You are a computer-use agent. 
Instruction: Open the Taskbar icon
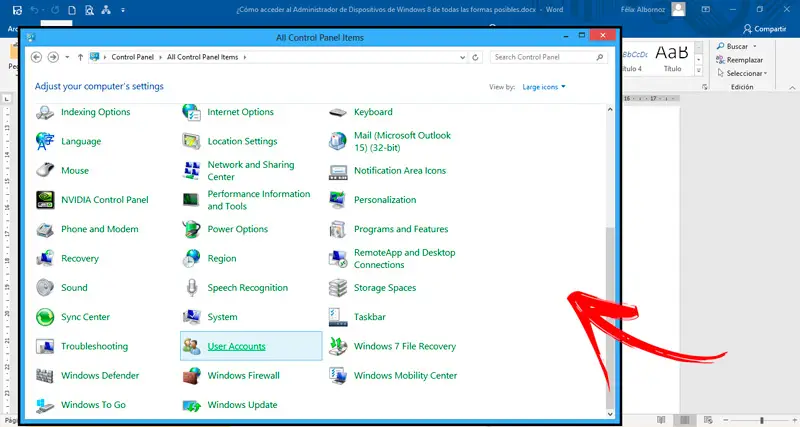coord(338,317)
